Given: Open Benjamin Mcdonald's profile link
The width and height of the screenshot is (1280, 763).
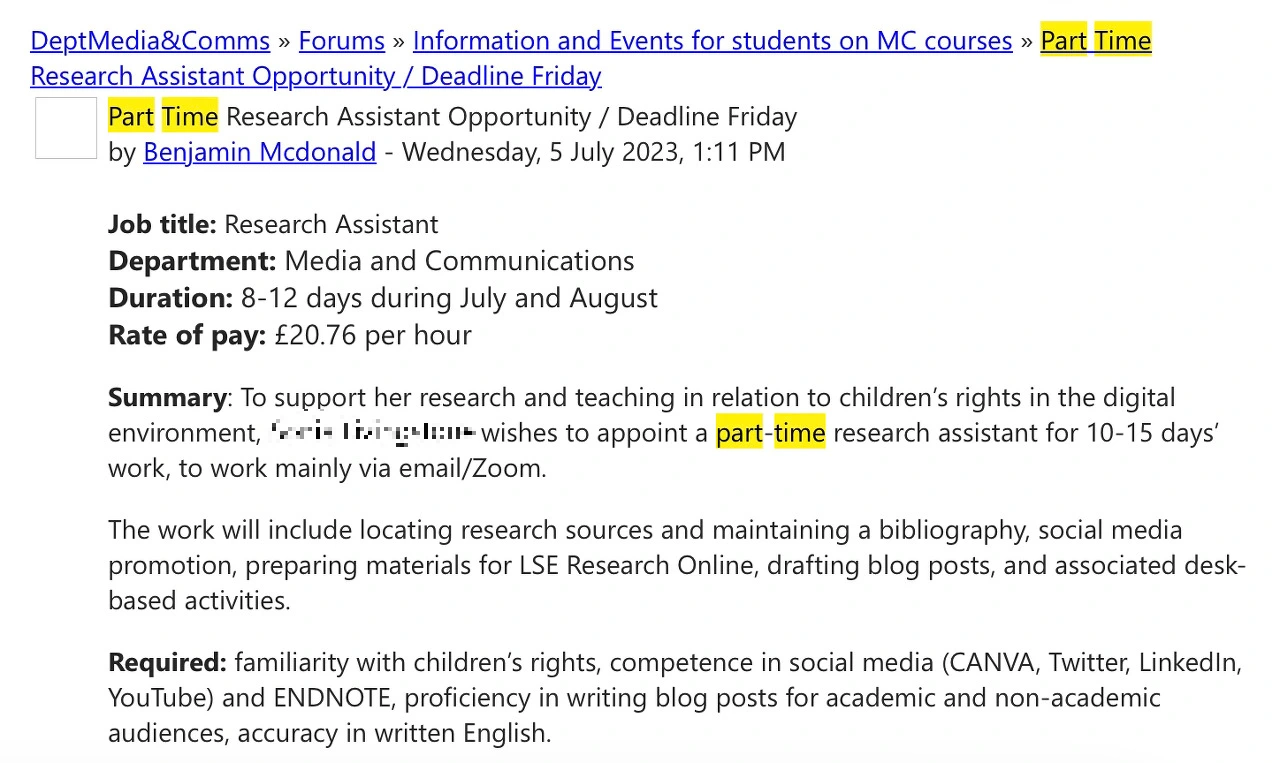Looking at the screenshot, I should 260,152.
